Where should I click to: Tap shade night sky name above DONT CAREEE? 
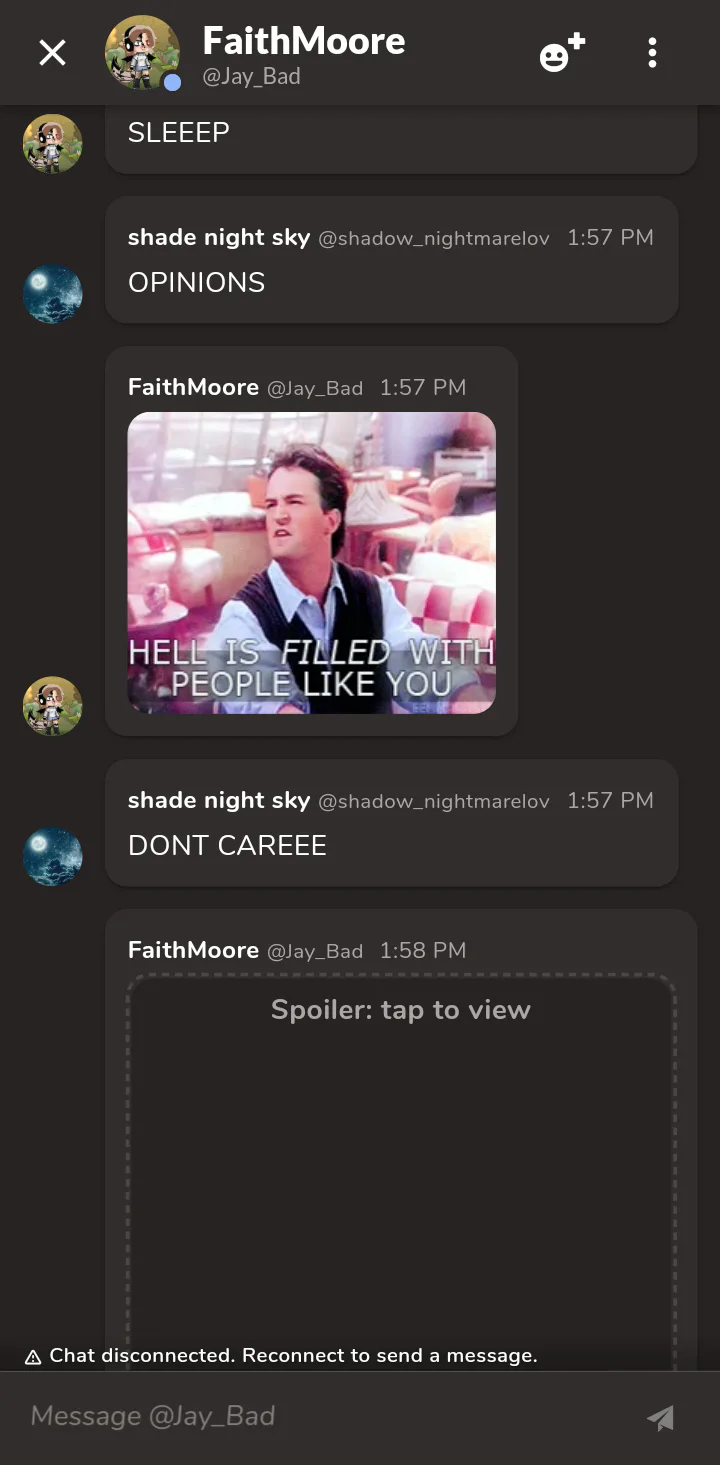coord(219,800)
